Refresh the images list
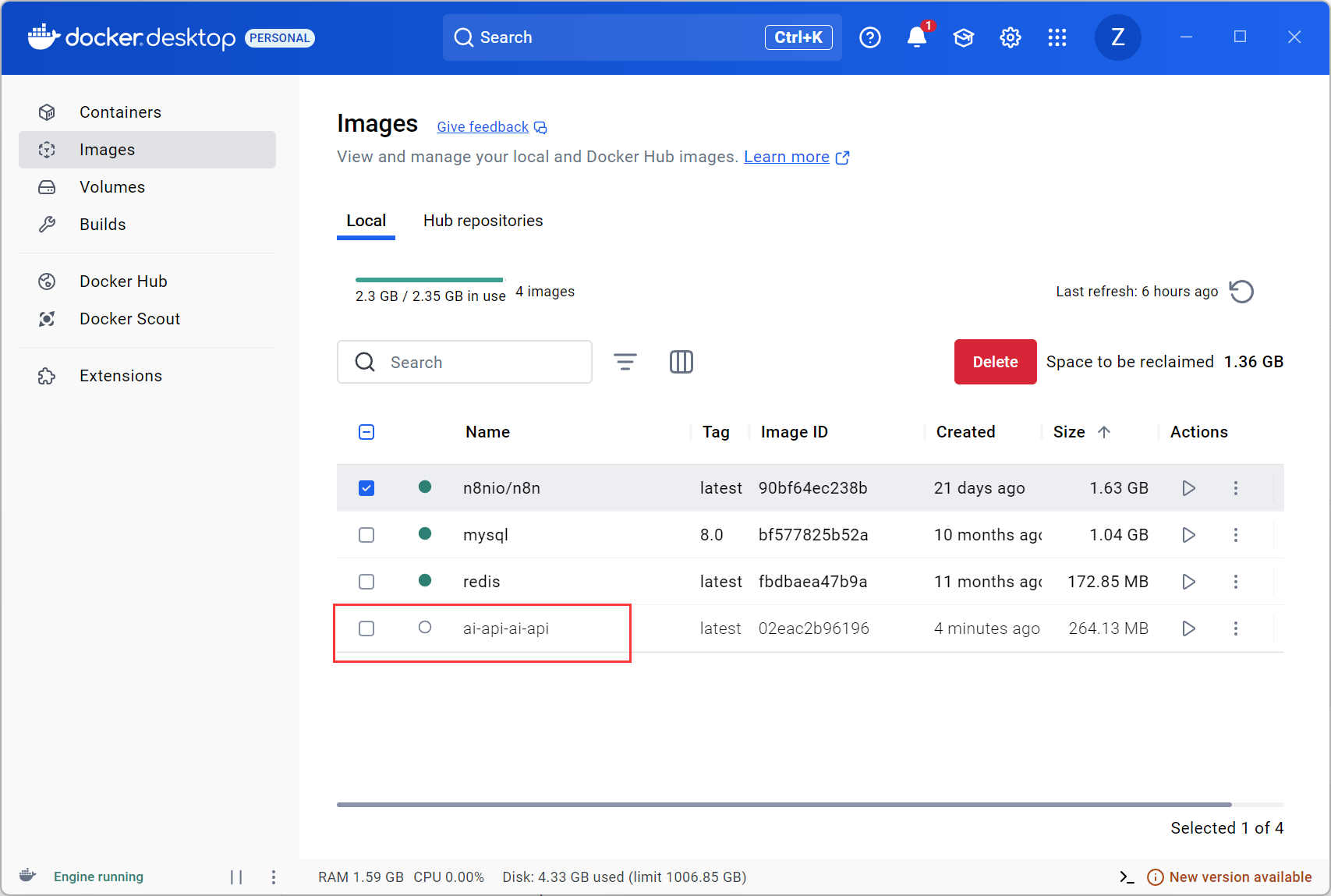 [x=1241, y=292]
